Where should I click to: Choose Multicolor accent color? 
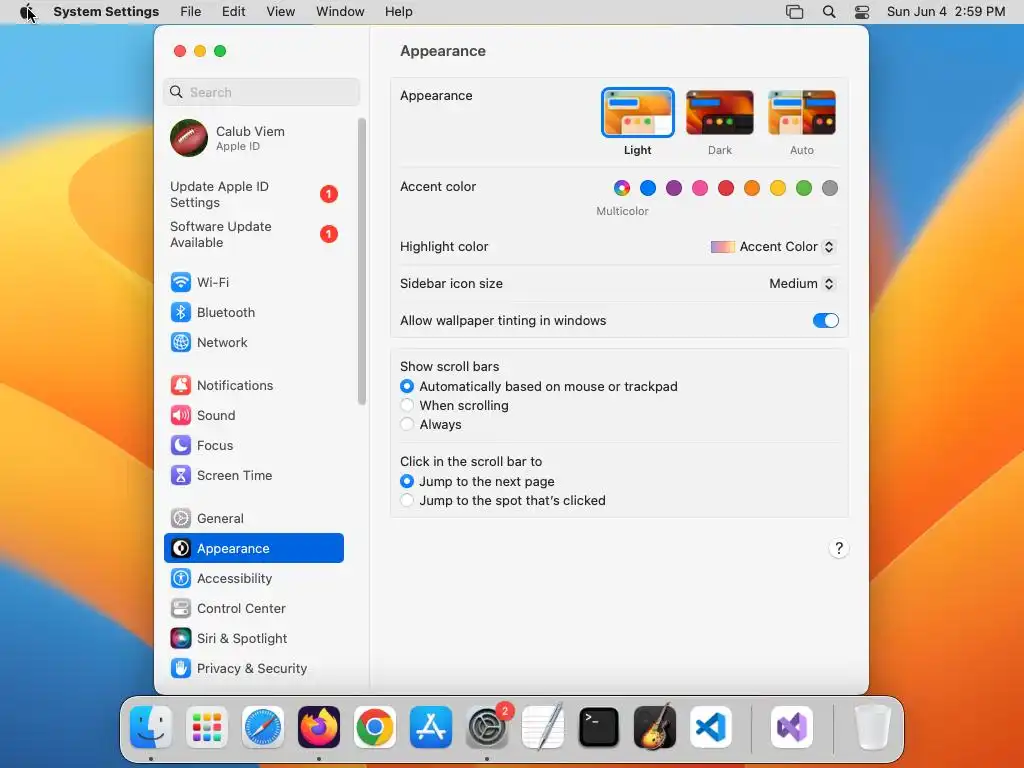(x=622, y=188)
